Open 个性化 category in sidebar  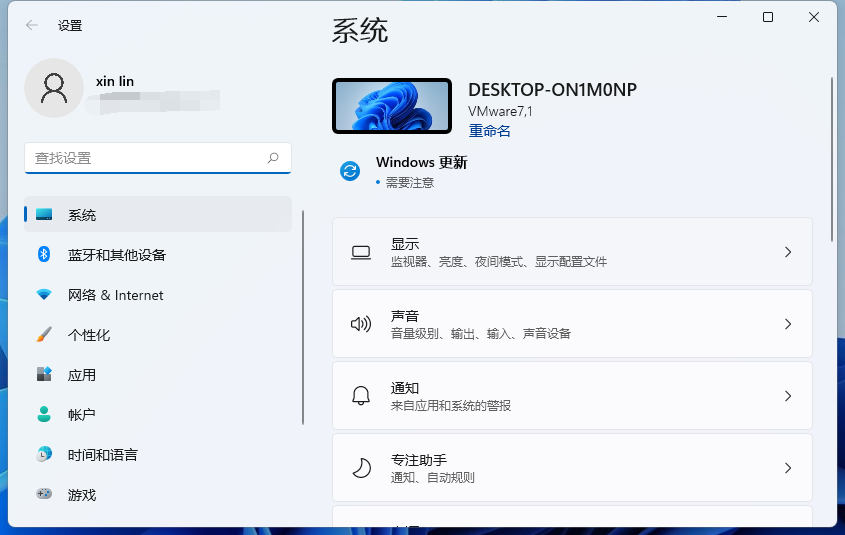(89, 335)
